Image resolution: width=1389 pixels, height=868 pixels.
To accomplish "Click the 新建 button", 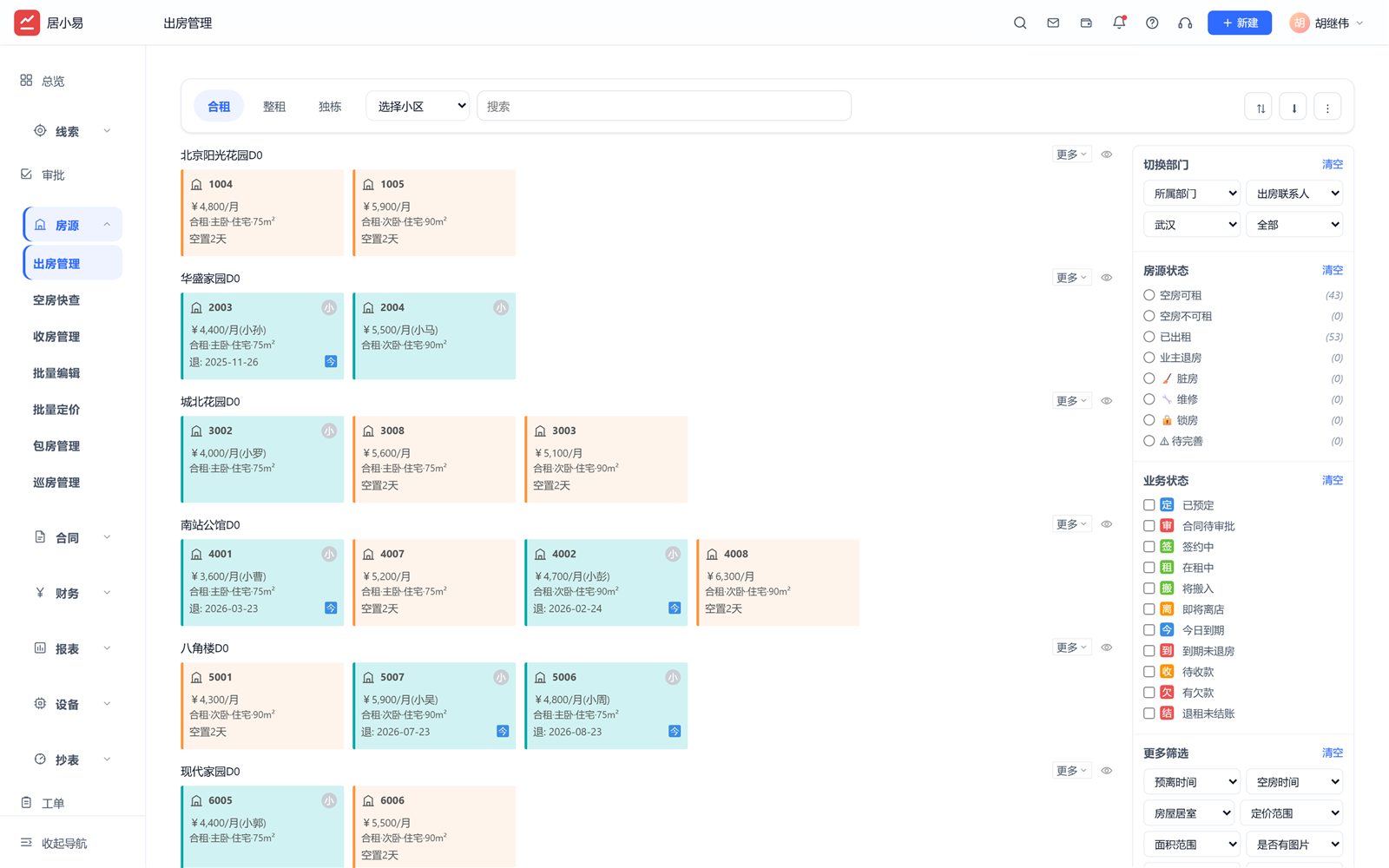I will 1240,23.
